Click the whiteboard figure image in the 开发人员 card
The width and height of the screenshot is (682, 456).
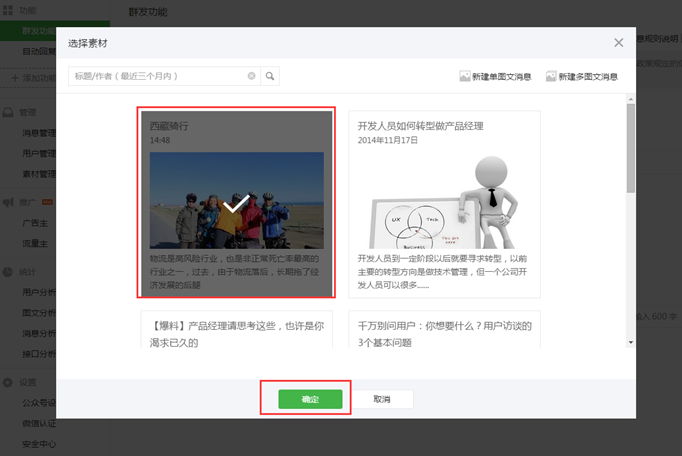(x=444, y=201)
